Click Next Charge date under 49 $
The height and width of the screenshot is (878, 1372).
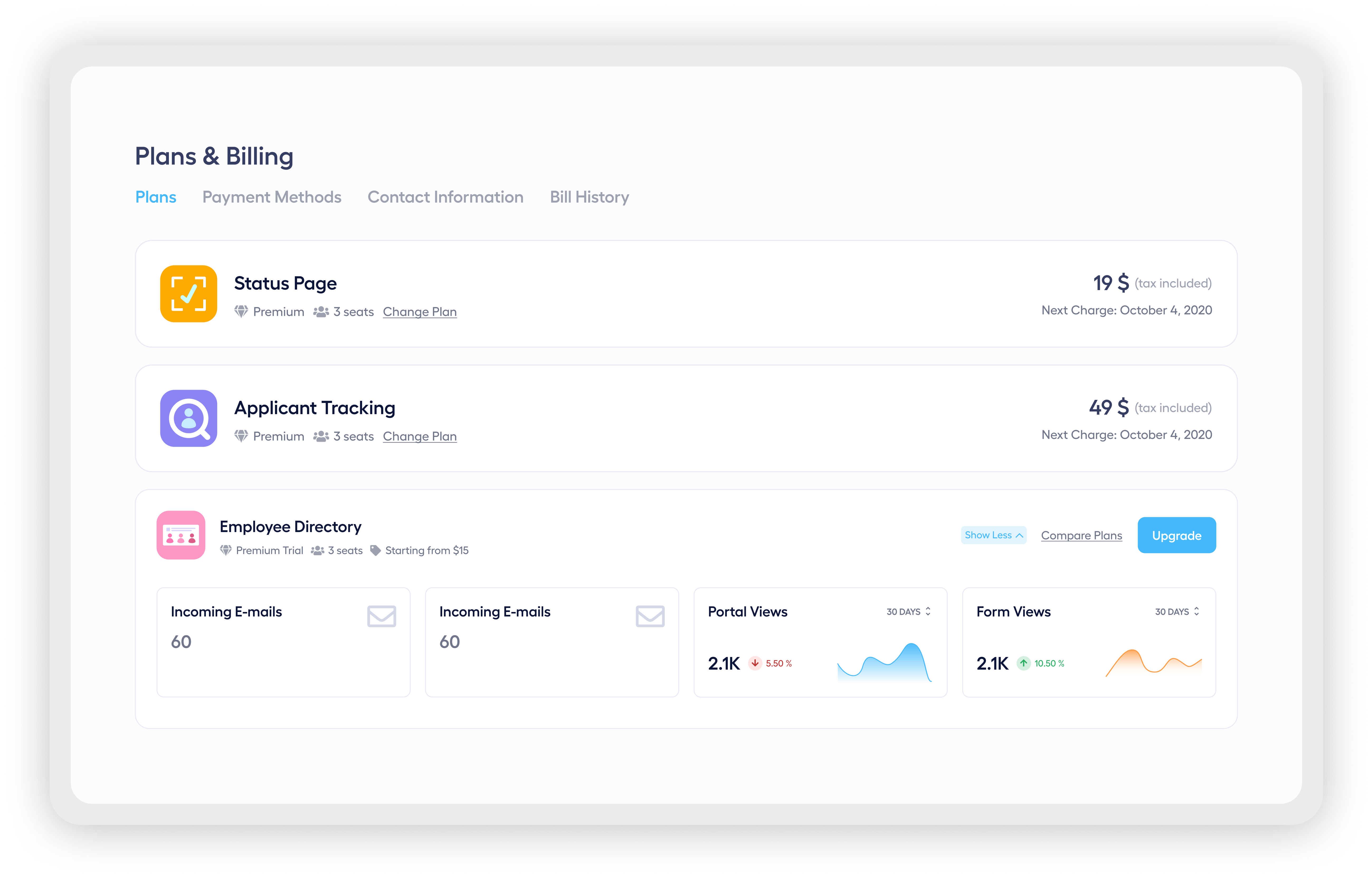pos(1126,434)
